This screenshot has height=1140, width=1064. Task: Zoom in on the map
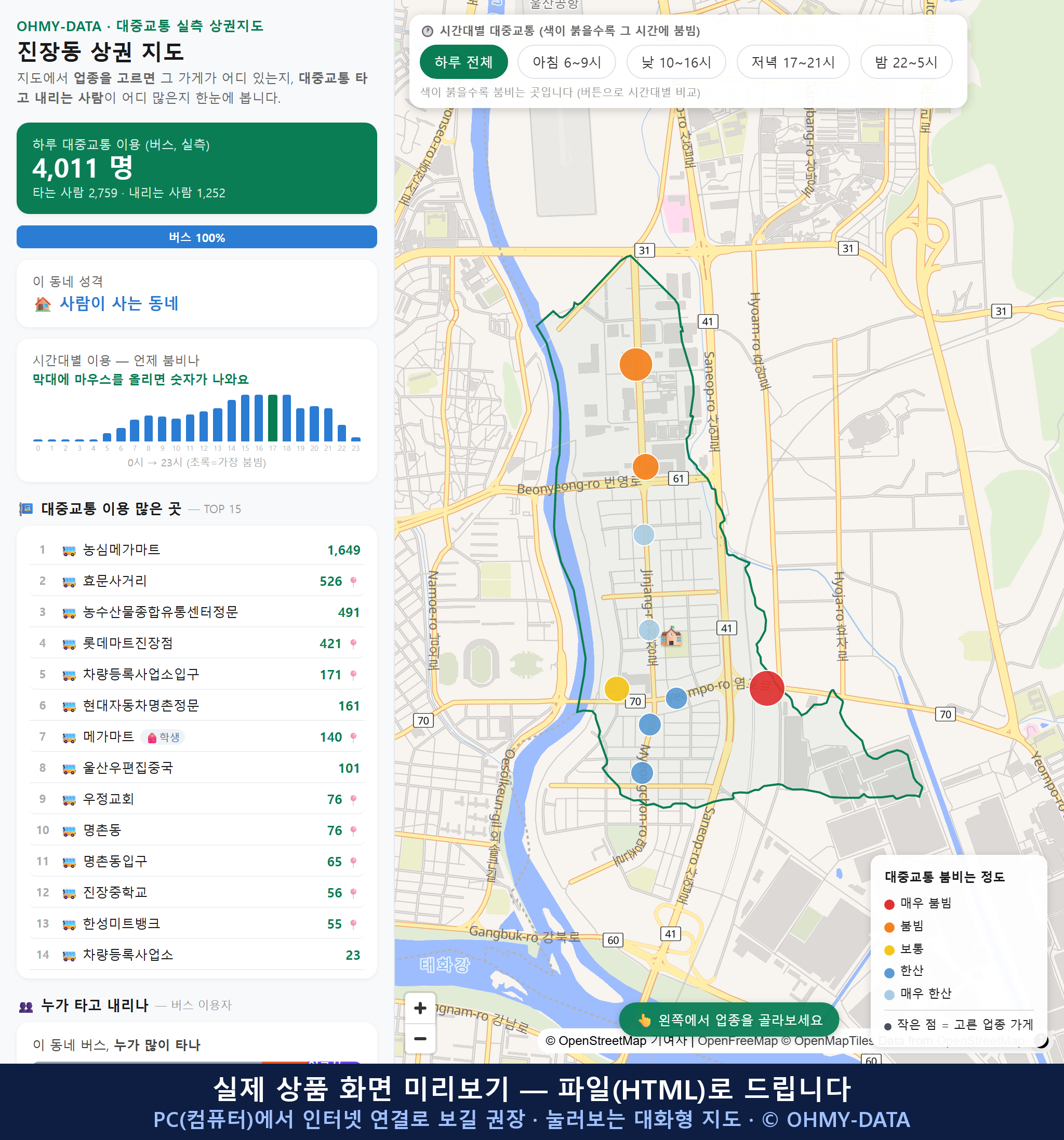pyautogui.click(x=420, y=1008)
